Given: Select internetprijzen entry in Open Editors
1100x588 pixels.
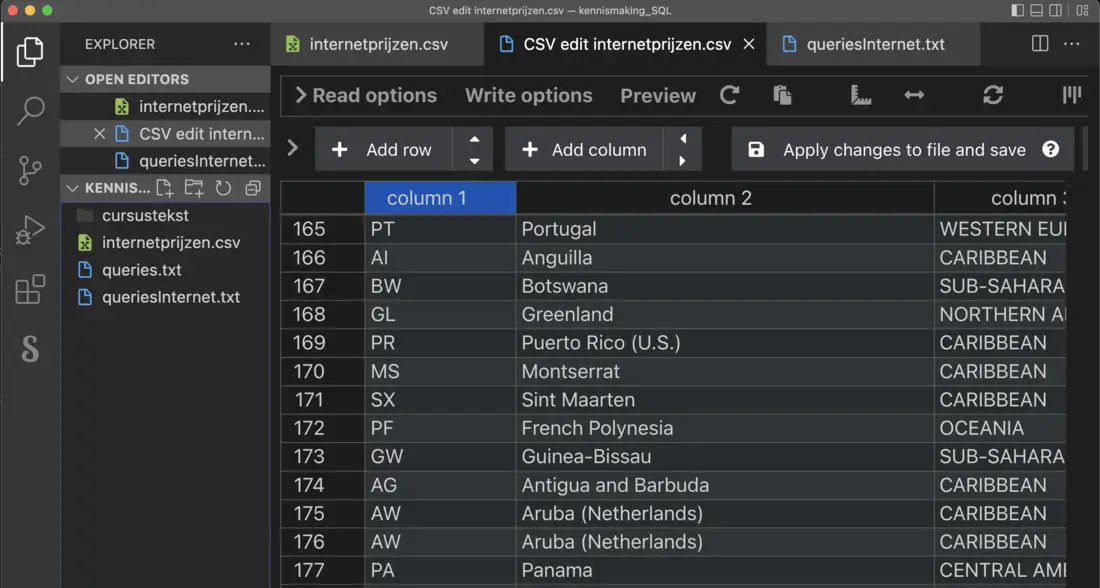Looking at the screenshot, I should (x=166, y=107).
